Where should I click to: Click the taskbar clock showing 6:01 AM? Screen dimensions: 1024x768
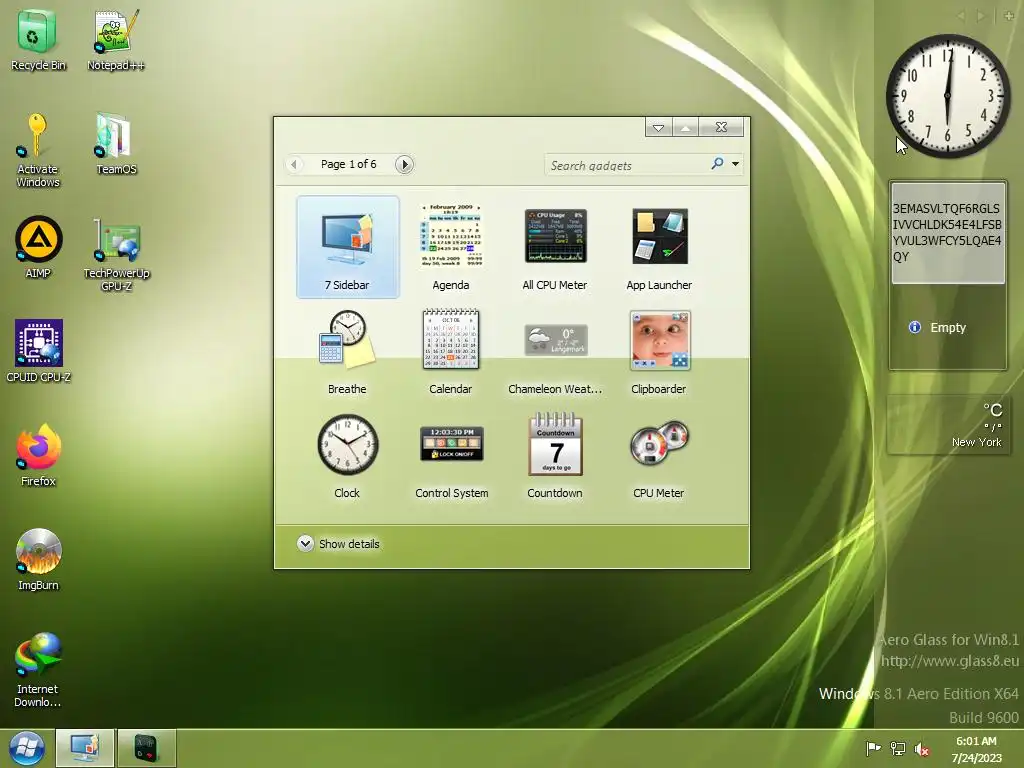pos(976,749)
